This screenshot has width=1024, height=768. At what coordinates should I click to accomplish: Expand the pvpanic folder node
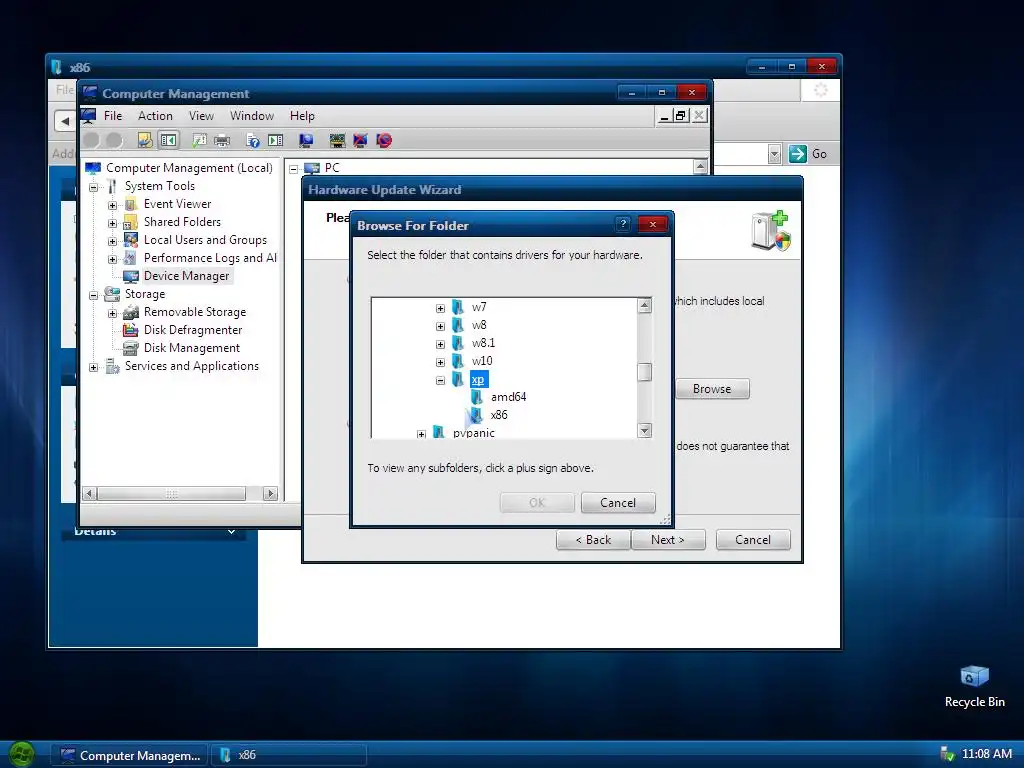pyautogui.click(x=421, y=434)
